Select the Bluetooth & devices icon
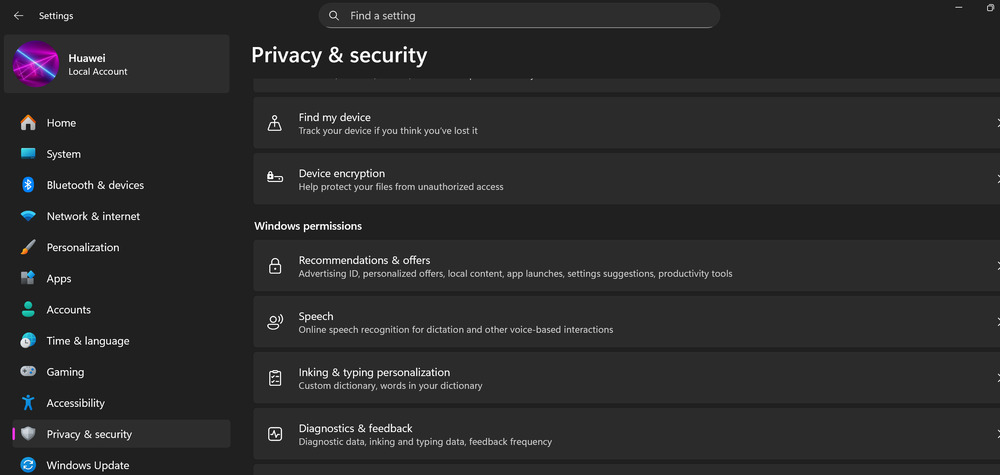 click(x=28, y=185)
